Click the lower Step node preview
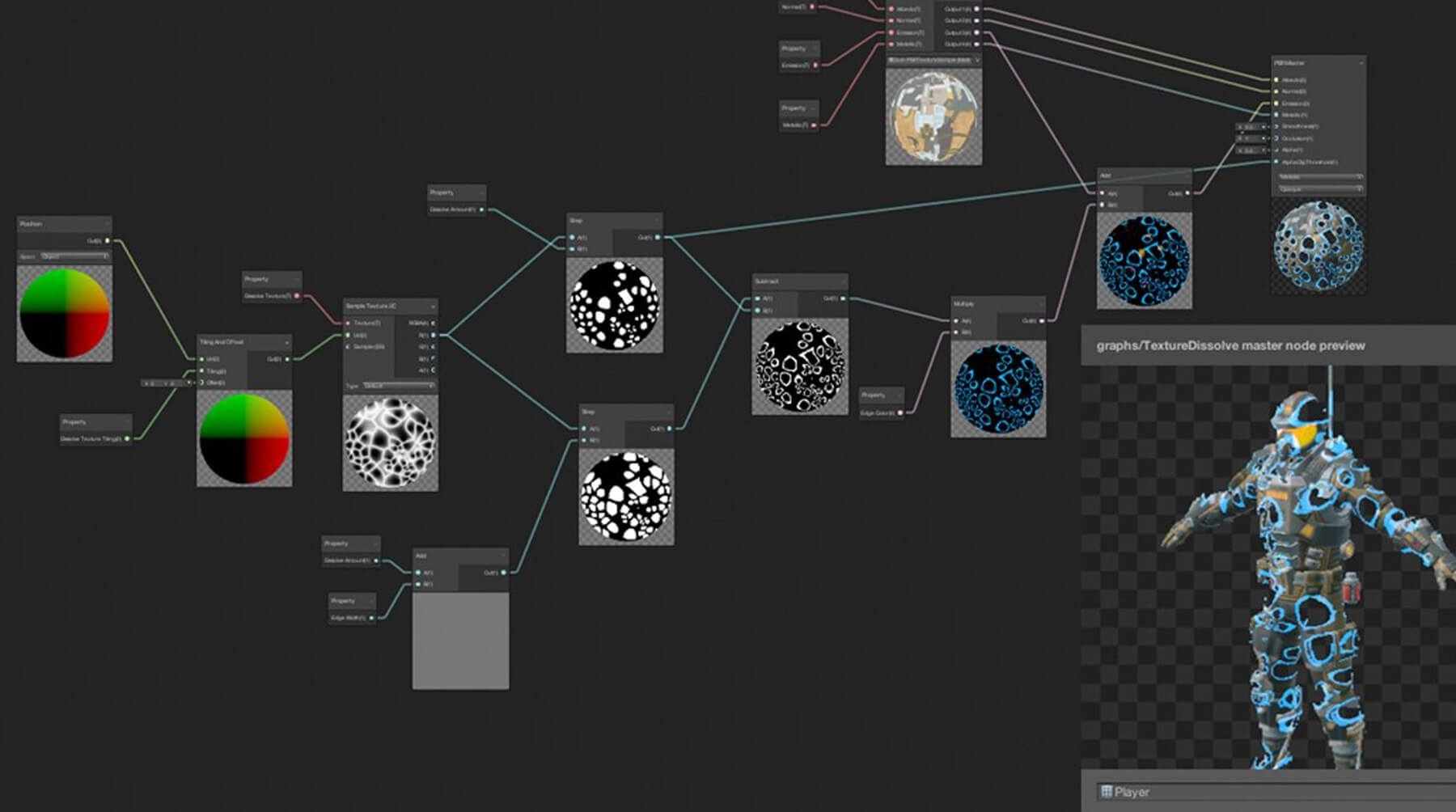 click(626, 496)
